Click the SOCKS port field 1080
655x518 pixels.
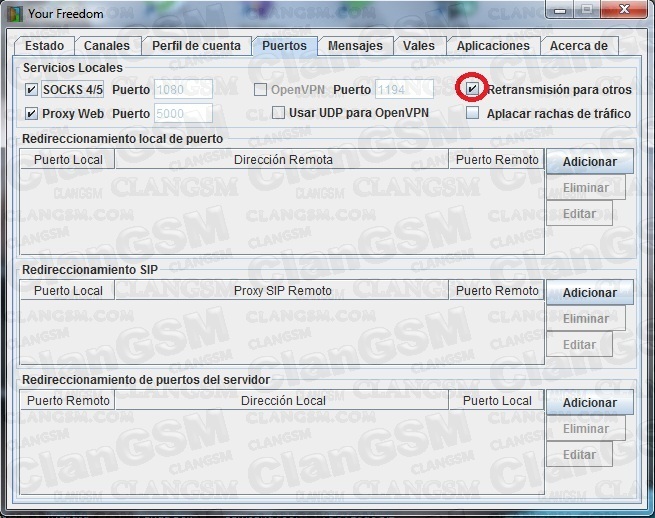183,90
